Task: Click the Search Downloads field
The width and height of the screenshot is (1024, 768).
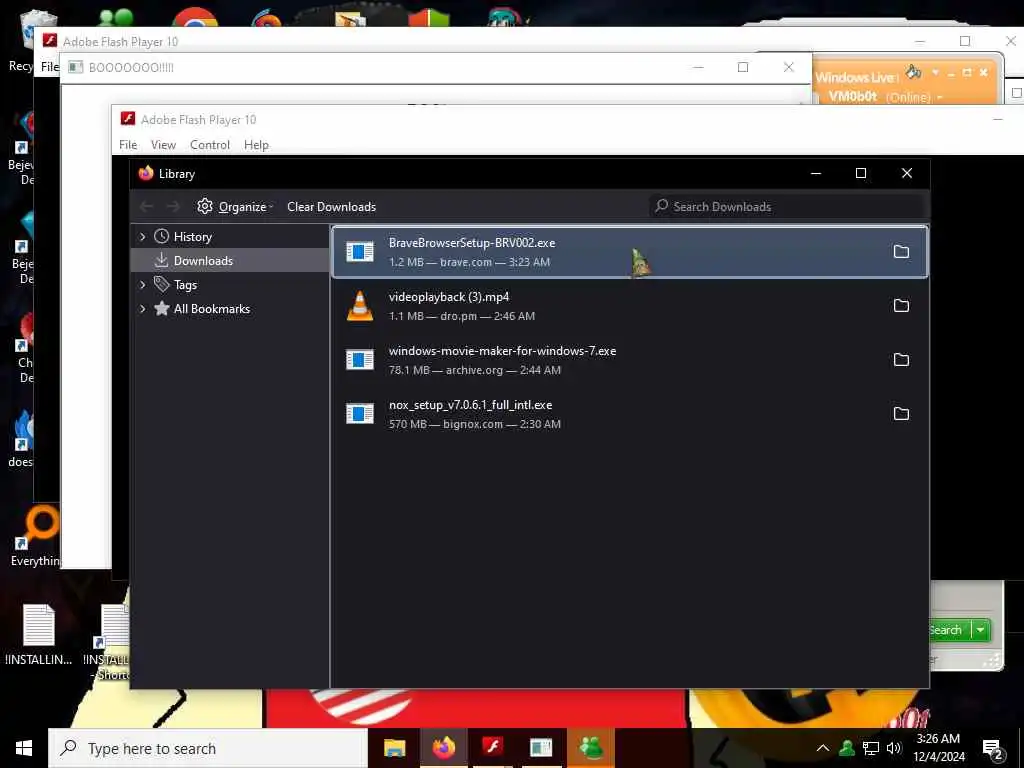Action: 787,206
